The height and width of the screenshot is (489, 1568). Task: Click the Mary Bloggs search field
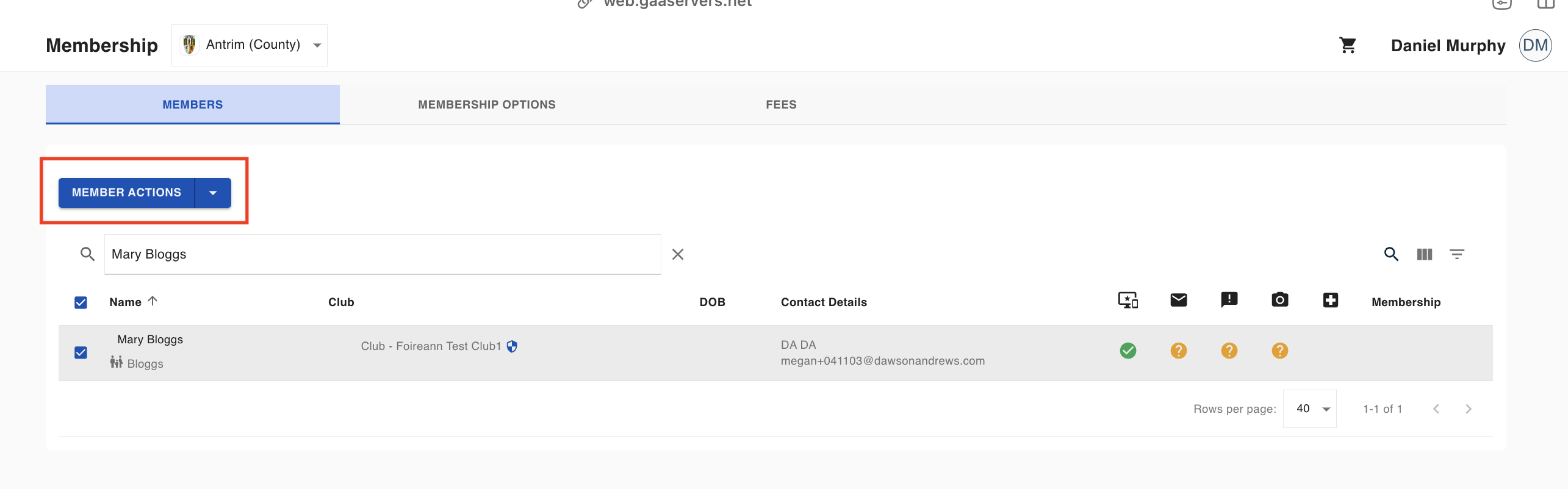pos(383,254)
